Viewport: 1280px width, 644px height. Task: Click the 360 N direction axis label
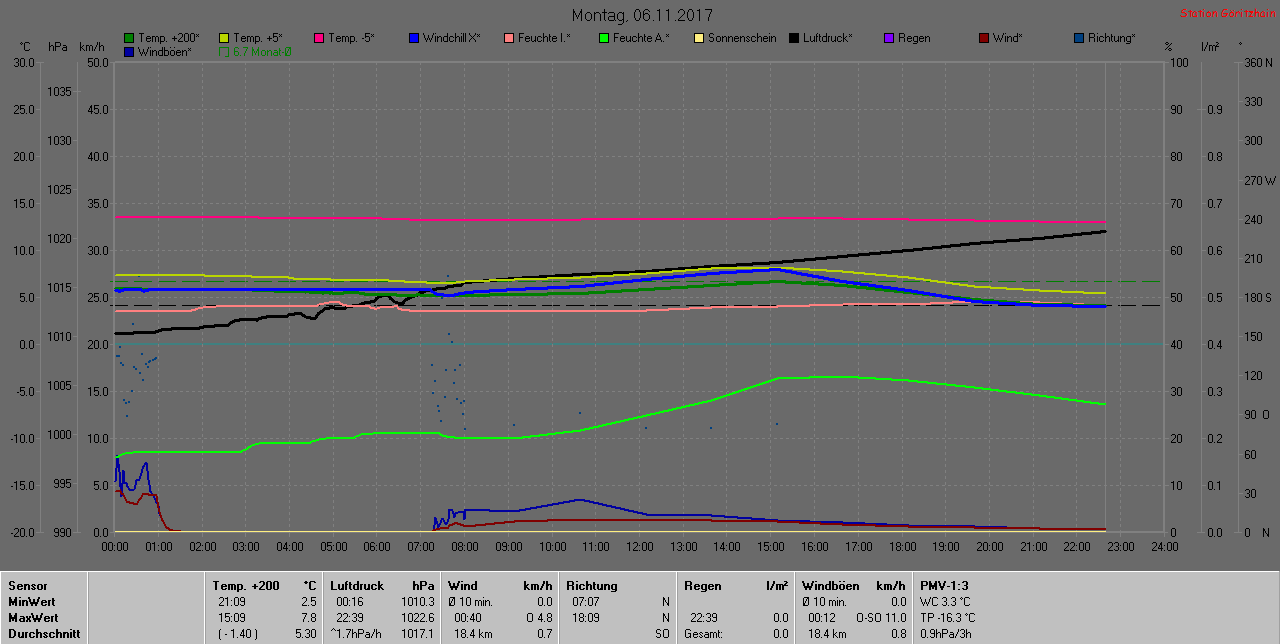tap(1257, 62)
